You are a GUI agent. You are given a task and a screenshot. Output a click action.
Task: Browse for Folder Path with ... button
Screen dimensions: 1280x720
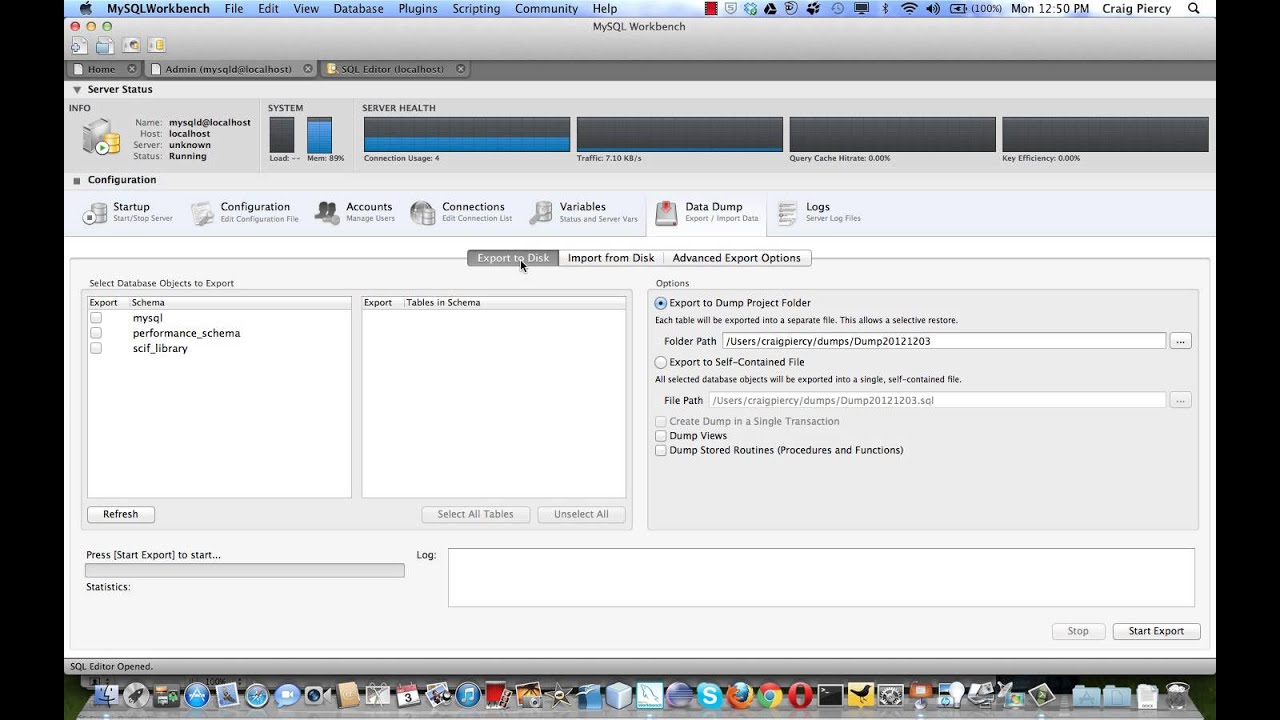pos(1180,341)
